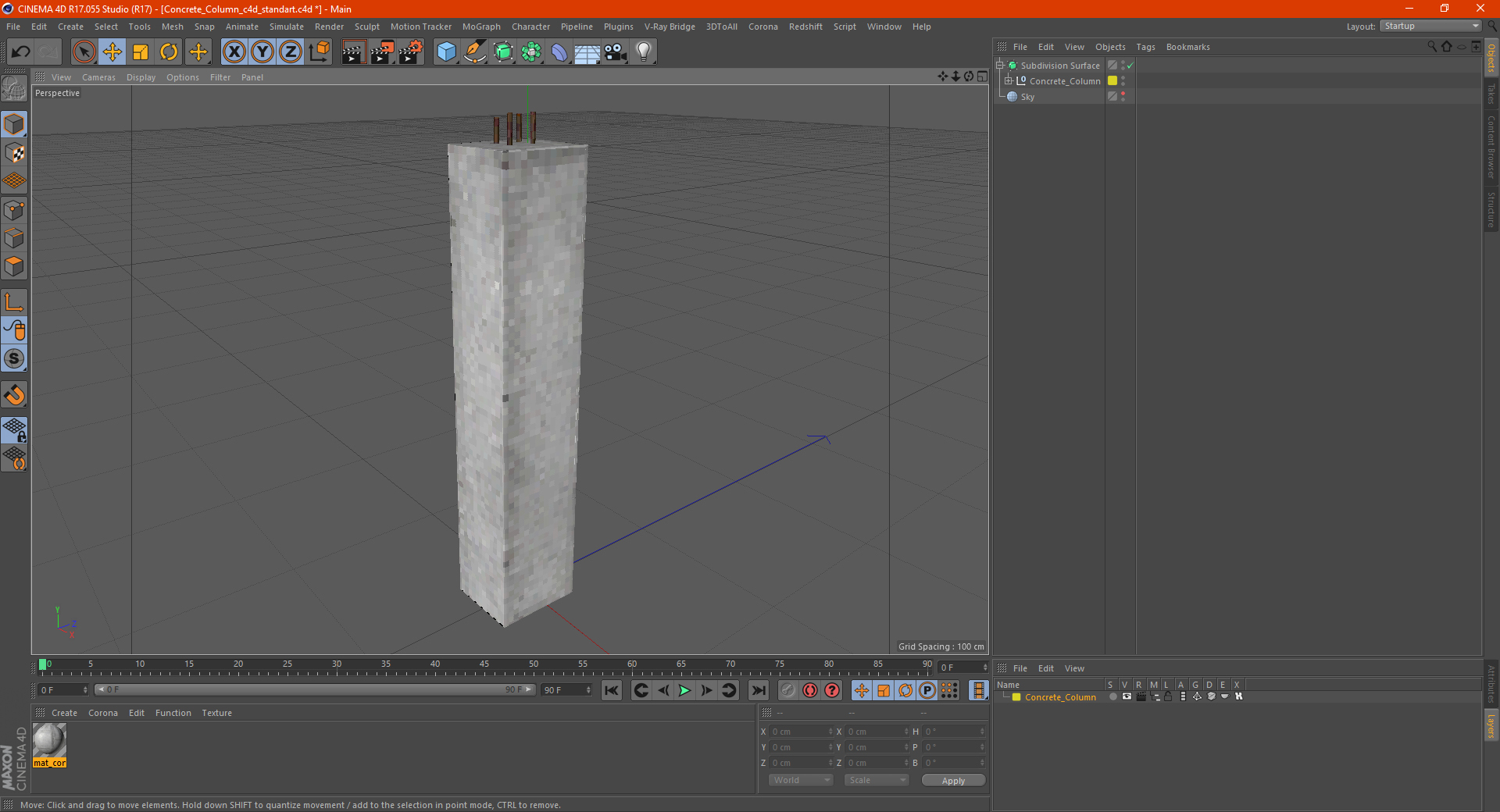Image resolution: width=1500 pixels, height=812 pixels.
Task: Activate the Rotate tool
Action: [169, 52]
